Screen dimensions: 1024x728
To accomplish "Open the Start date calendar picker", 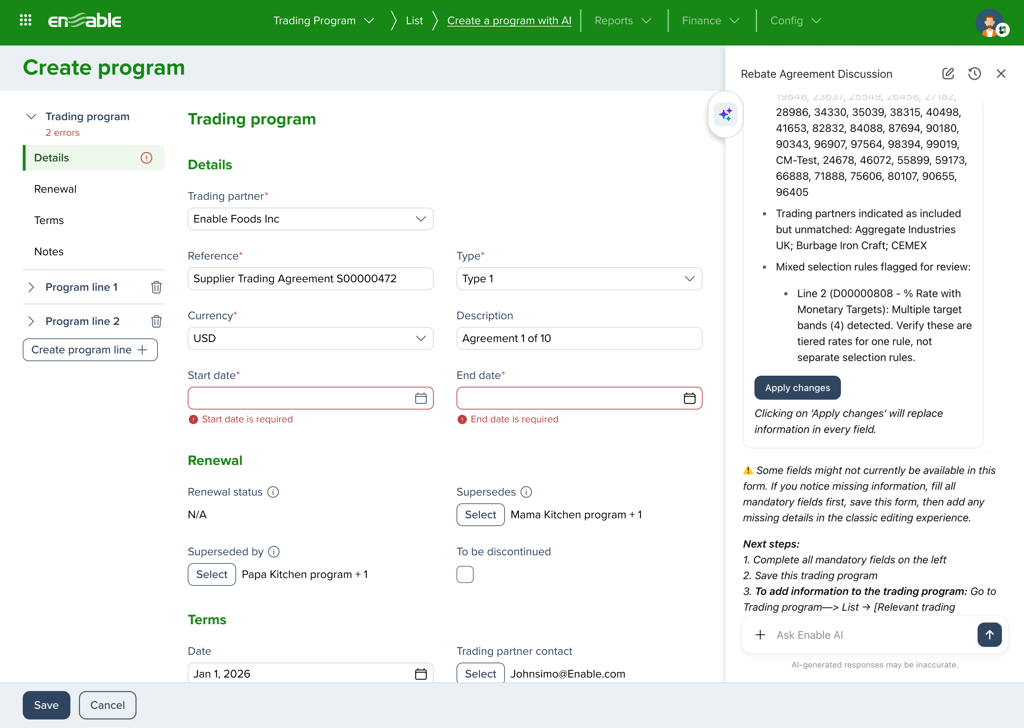I will 421,398.
